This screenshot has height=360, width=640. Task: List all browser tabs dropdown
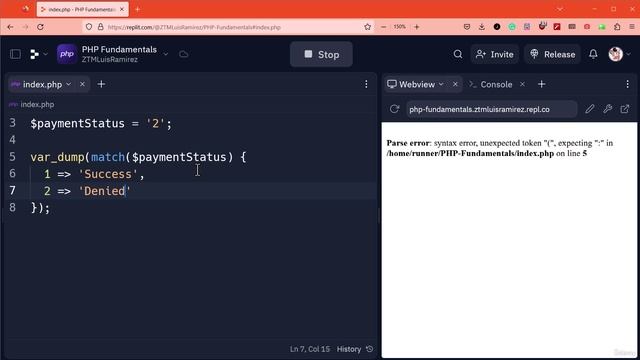pyautogui.click(x=560, y=9)
